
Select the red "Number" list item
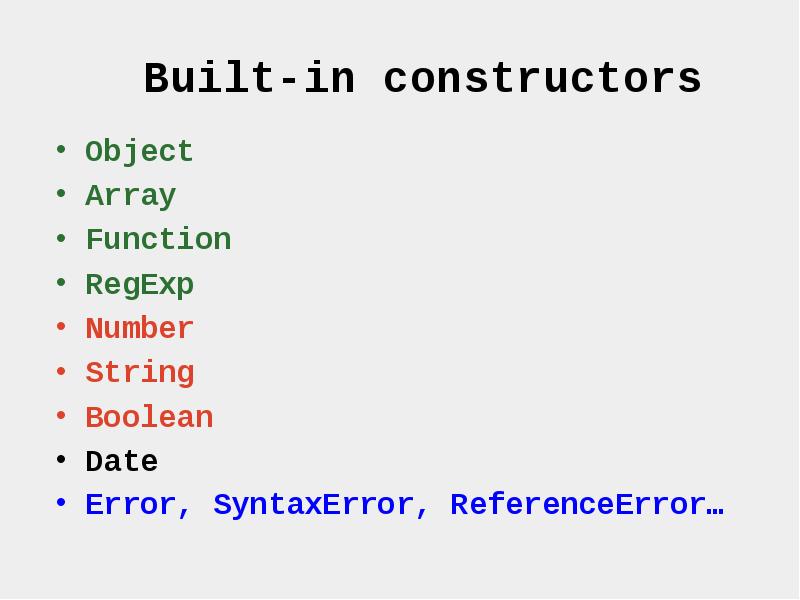[139, 329]
